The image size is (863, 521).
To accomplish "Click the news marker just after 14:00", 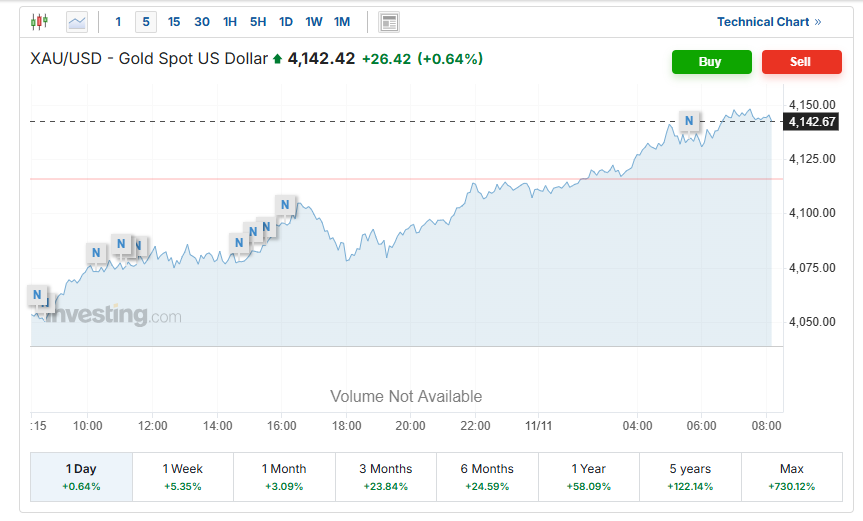I will click(239, 242).
